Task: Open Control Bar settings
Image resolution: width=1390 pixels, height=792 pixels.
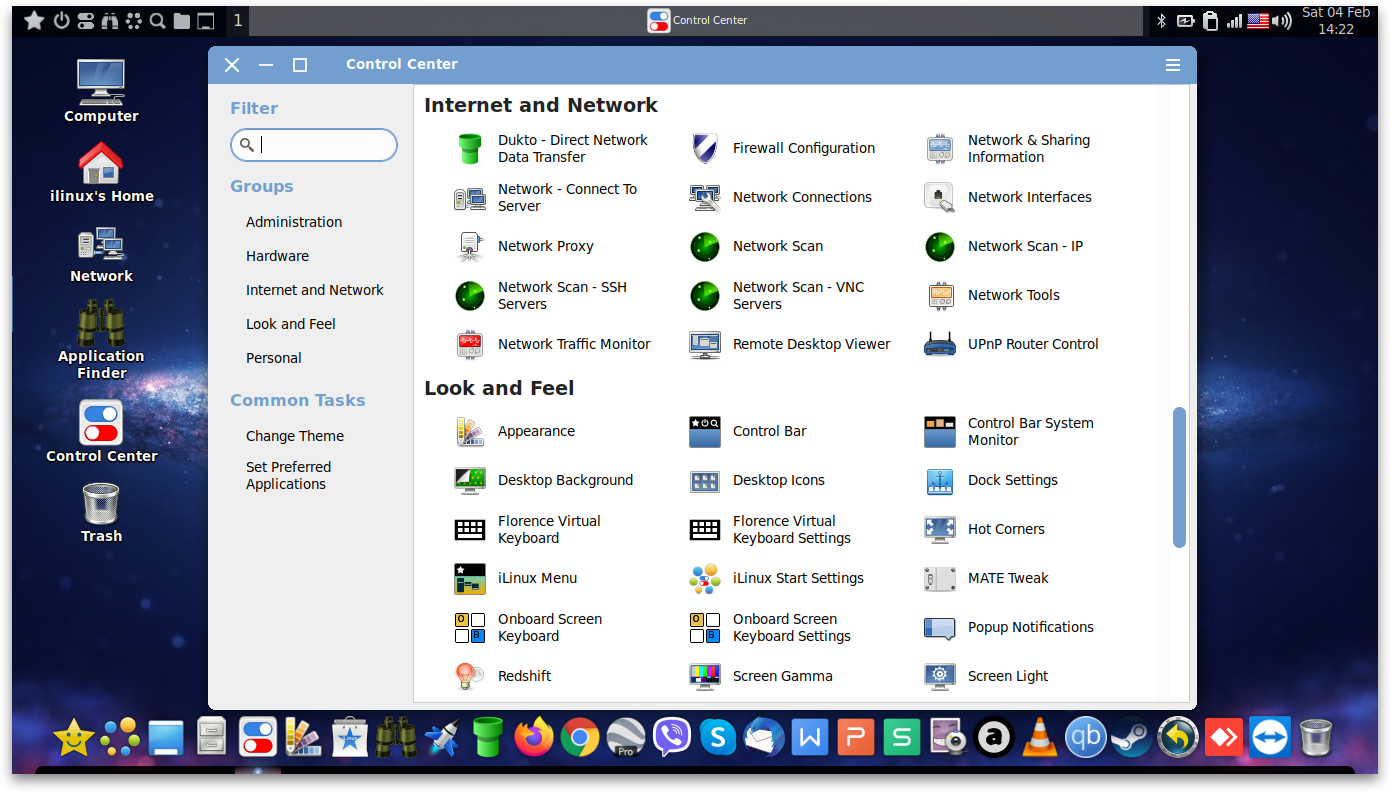Action: pos(748,431)
